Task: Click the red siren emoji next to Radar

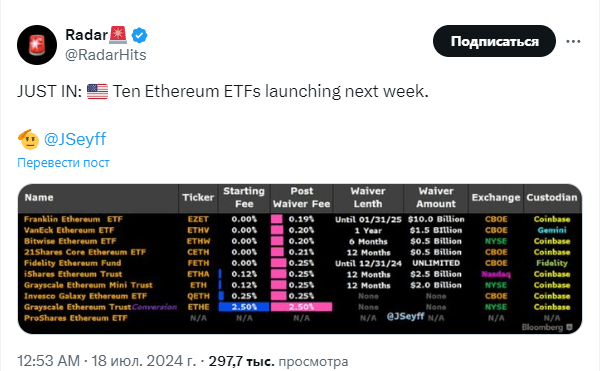Action: click(118, 35)
